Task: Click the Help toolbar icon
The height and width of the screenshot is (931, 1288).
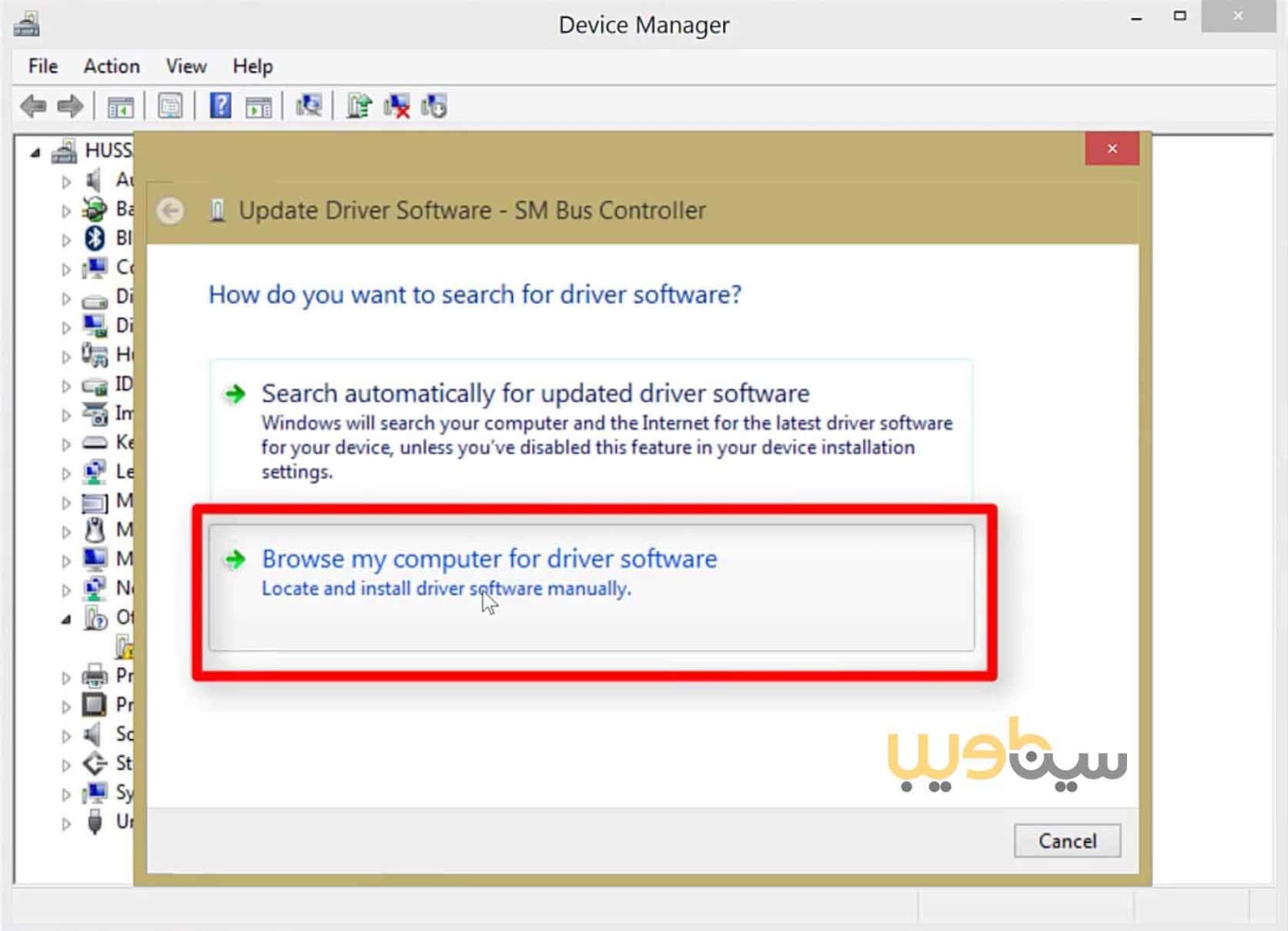Action: [221, 105]
